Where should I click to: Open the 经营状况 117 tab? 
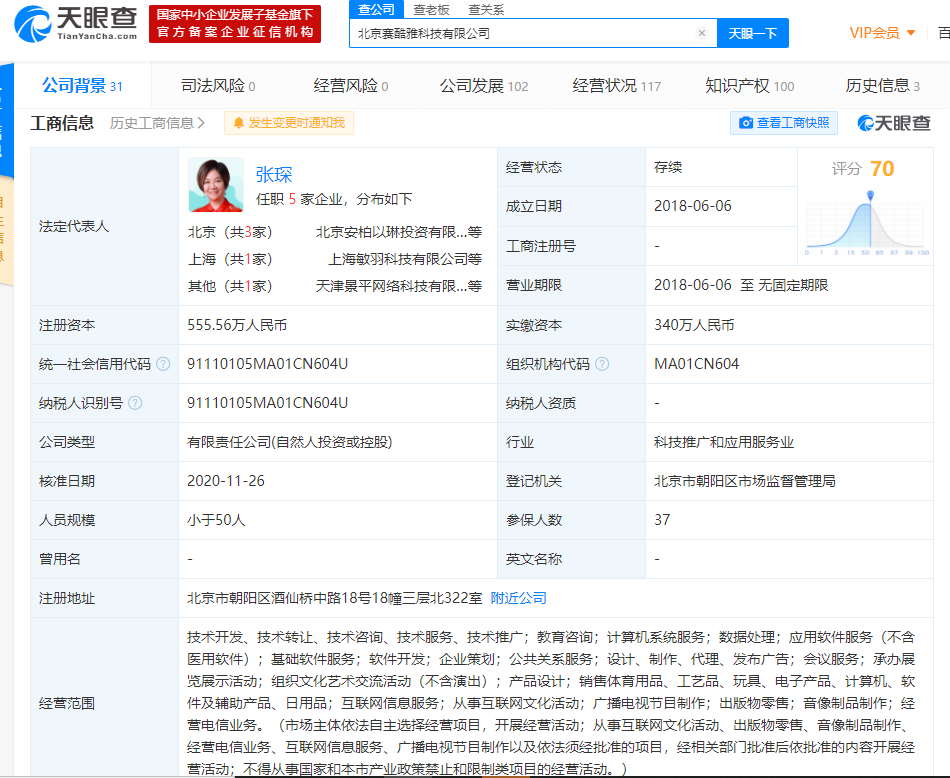click(x=617, y=86)
